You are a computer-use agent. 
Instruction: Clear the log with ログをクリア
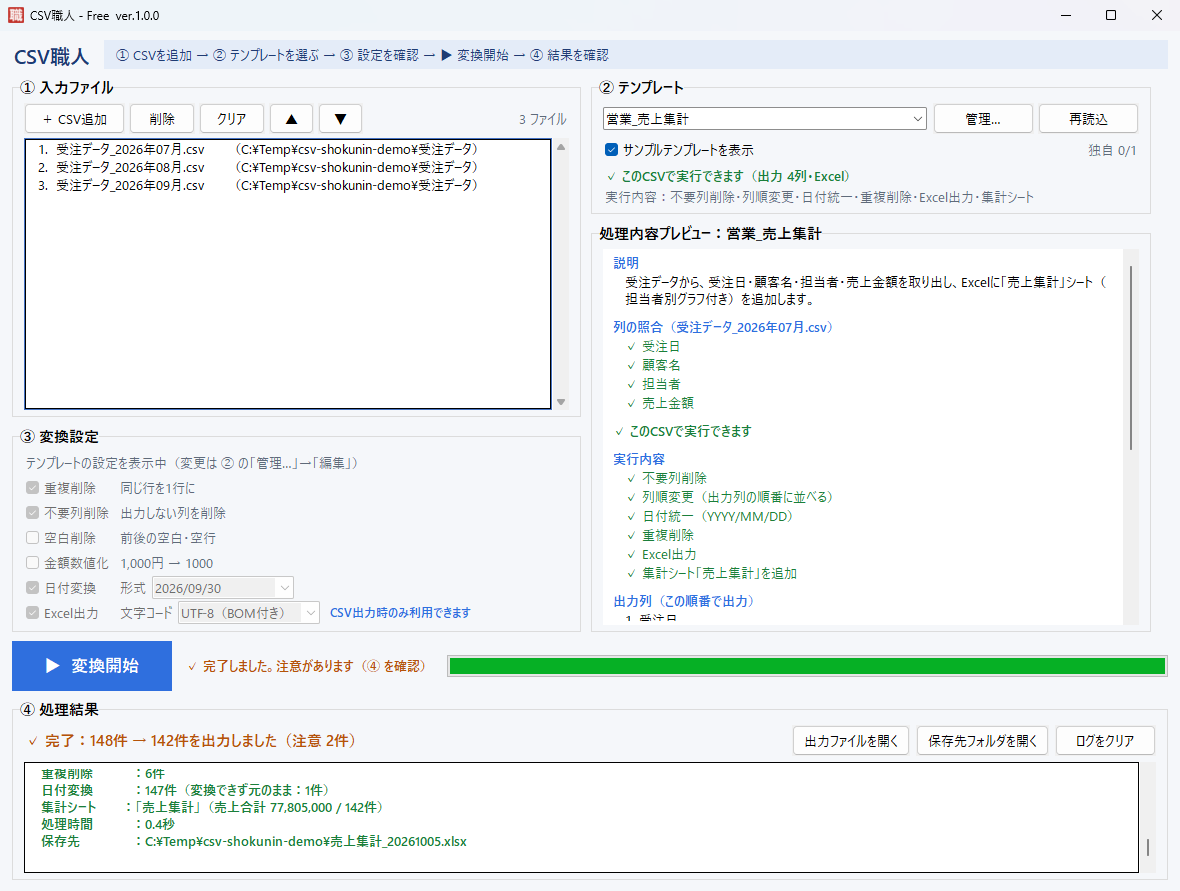click(1105, 740)
